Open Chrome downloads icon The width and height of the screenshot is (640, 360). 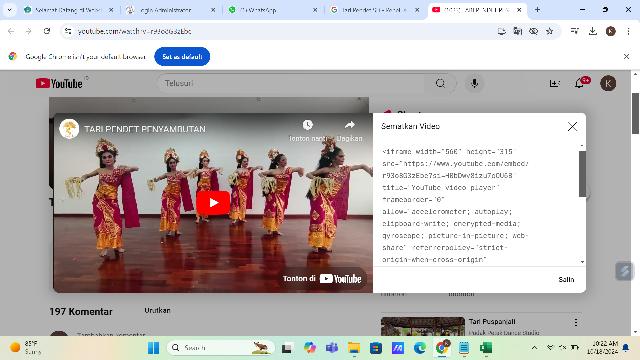pyautogui.click(x=593, y=31)
